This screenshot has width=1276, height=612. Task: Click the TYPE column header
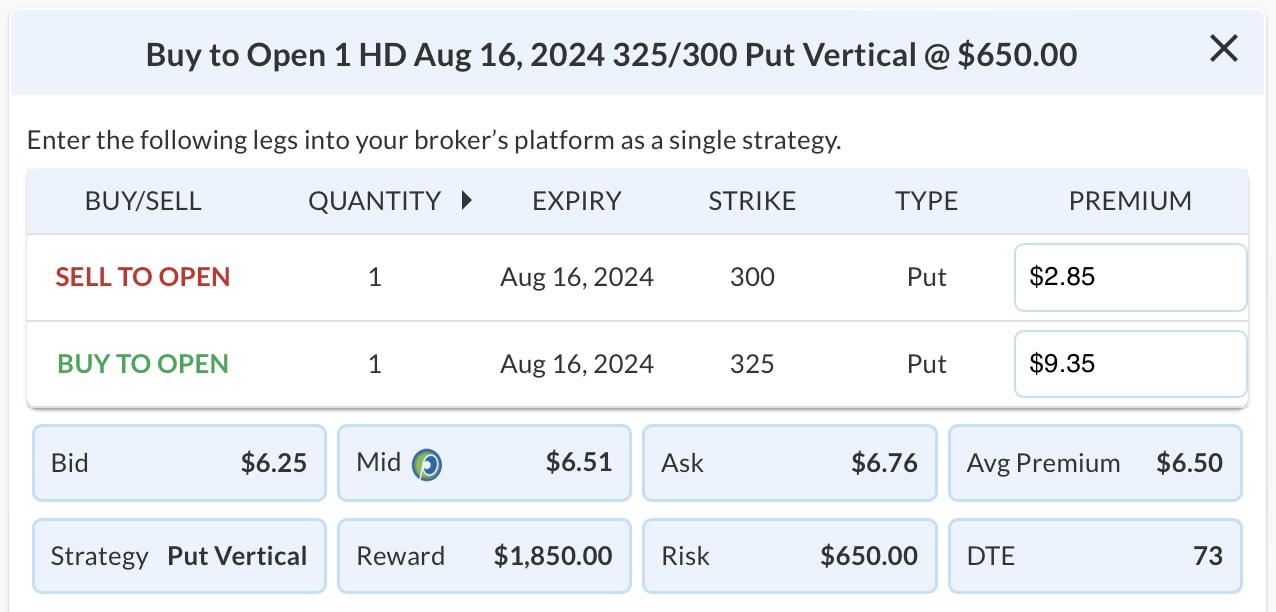(x=926, y=201)
